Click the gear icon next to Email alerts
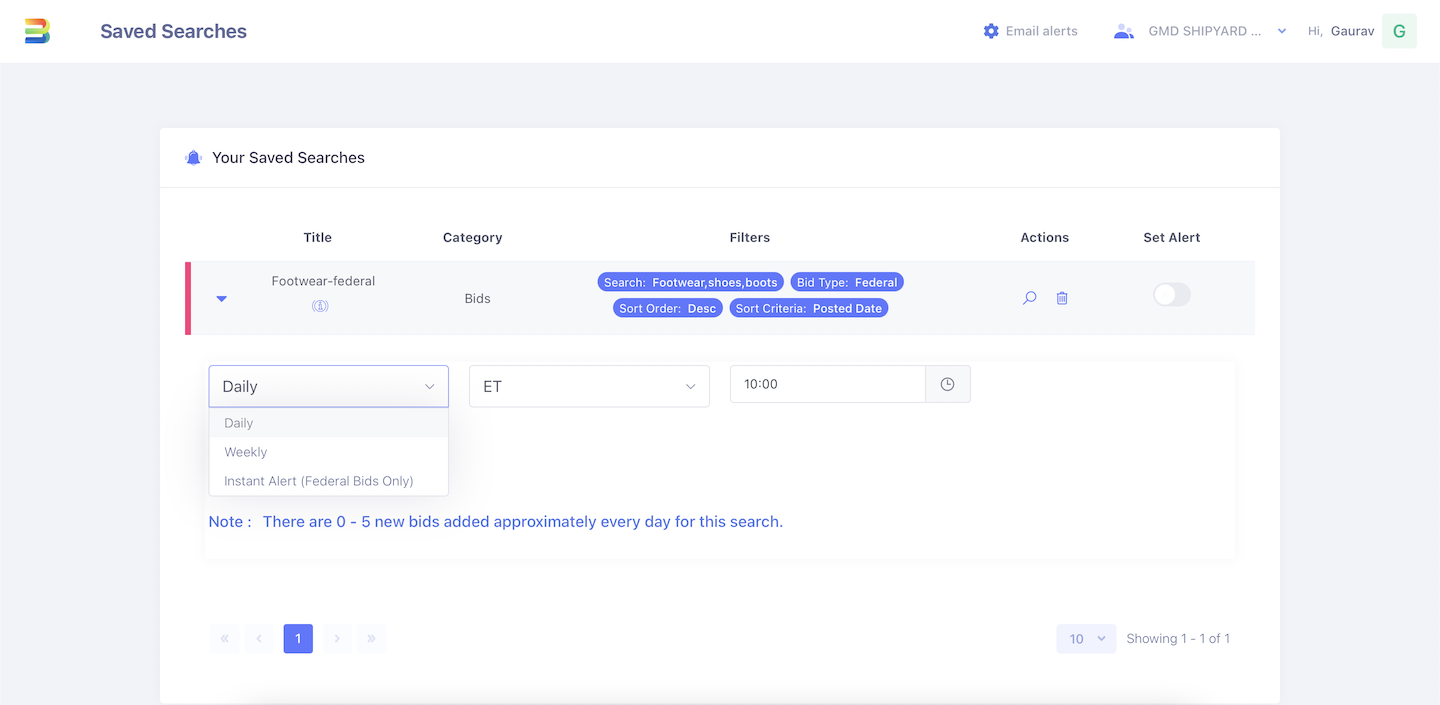Screen dimensions: 1440x705 [989, 30]
